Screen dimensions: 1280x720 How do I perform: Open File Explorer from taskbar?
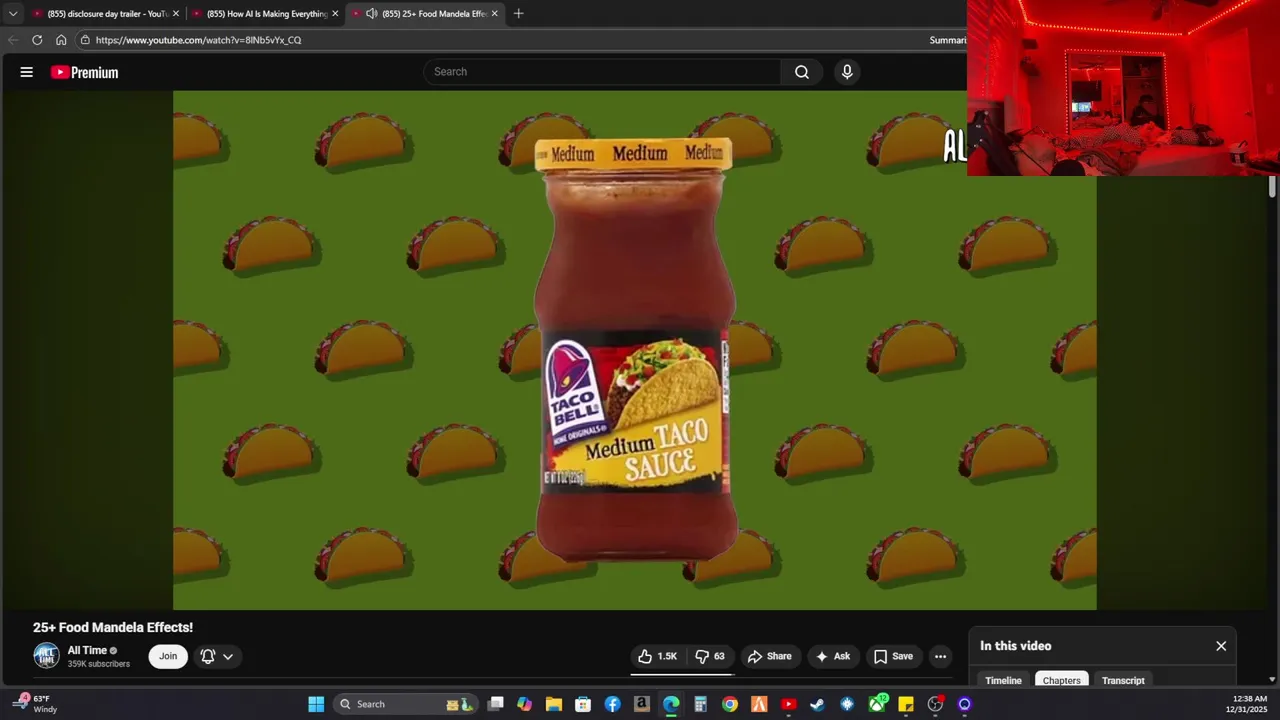point(554,704)
